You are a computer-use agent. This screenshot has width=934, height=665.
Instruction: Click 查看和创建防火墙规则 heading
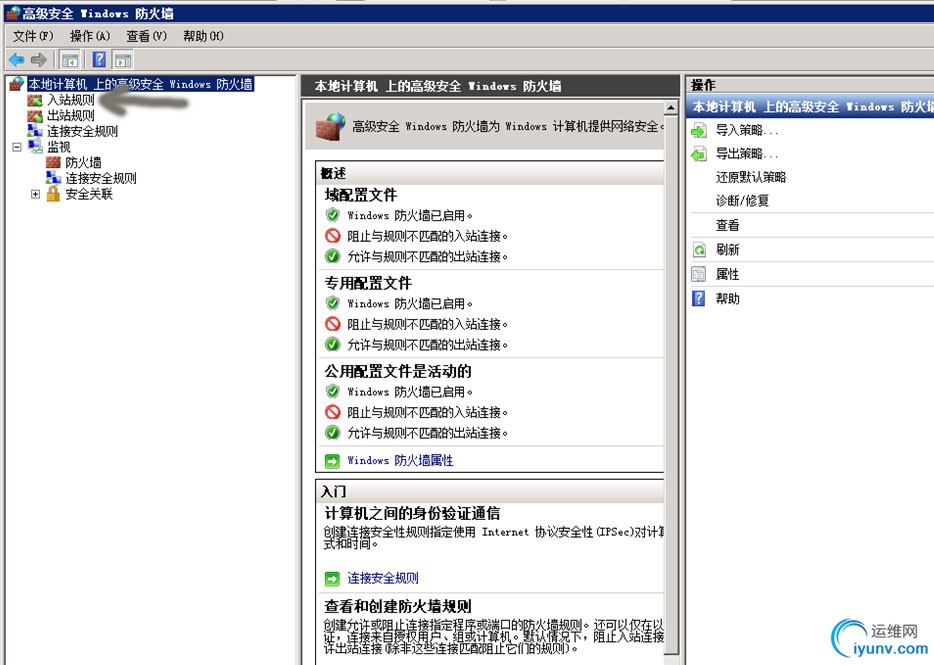pyautogui.click(x=397, y=606)
